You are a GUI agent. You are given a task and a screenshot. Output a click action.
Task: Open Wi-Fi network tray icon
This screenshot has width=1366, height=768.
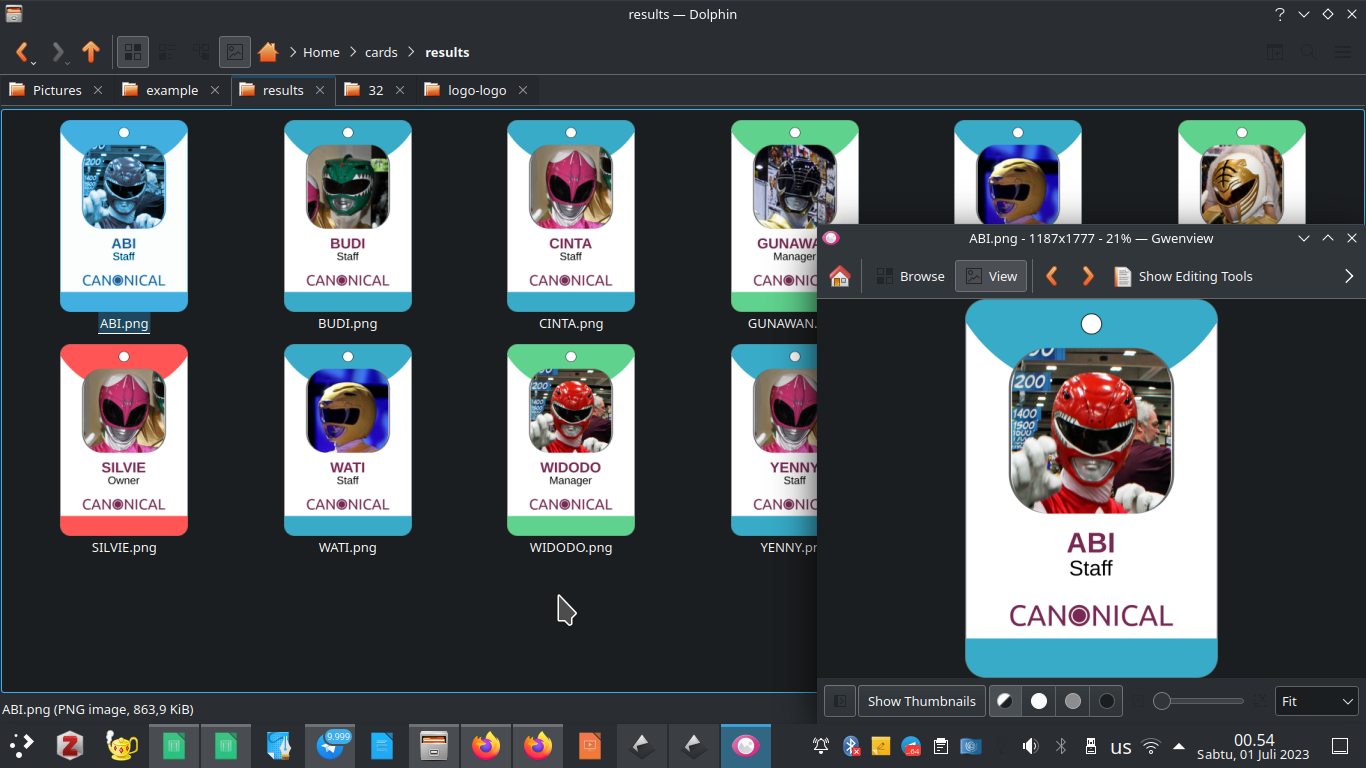[1152, 746]
